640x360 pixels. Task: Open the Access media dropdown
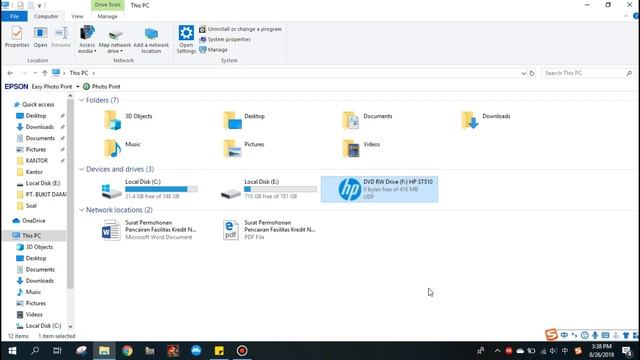click(87, 40)
